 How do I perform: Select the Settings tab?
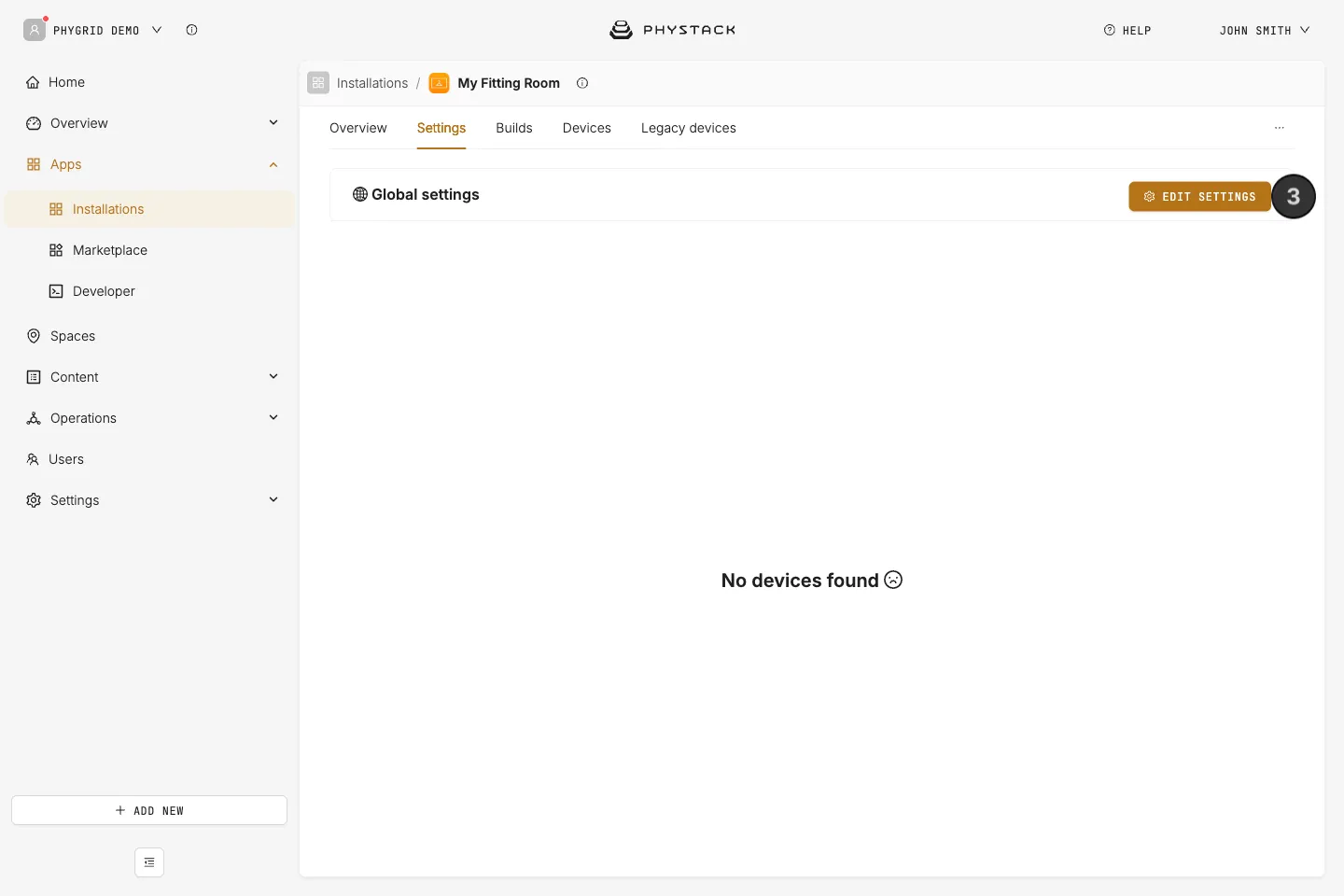pos(441,128)
